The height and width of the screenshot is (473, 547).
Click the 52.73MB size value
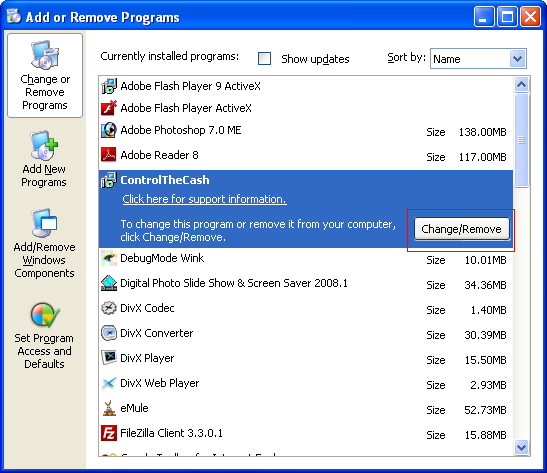(x=485, y=410)
